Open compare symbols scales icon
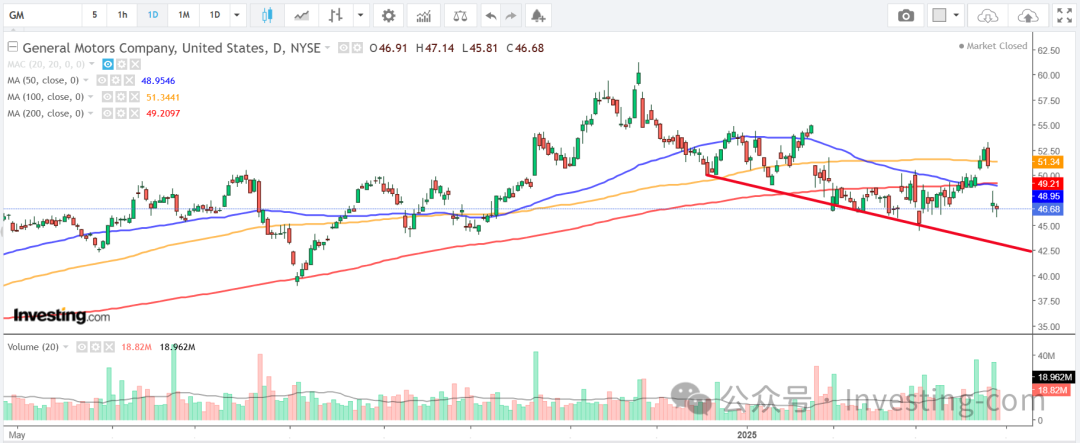Image resolution: width=1080 pixels, height=443 pixels. [460, 14]
